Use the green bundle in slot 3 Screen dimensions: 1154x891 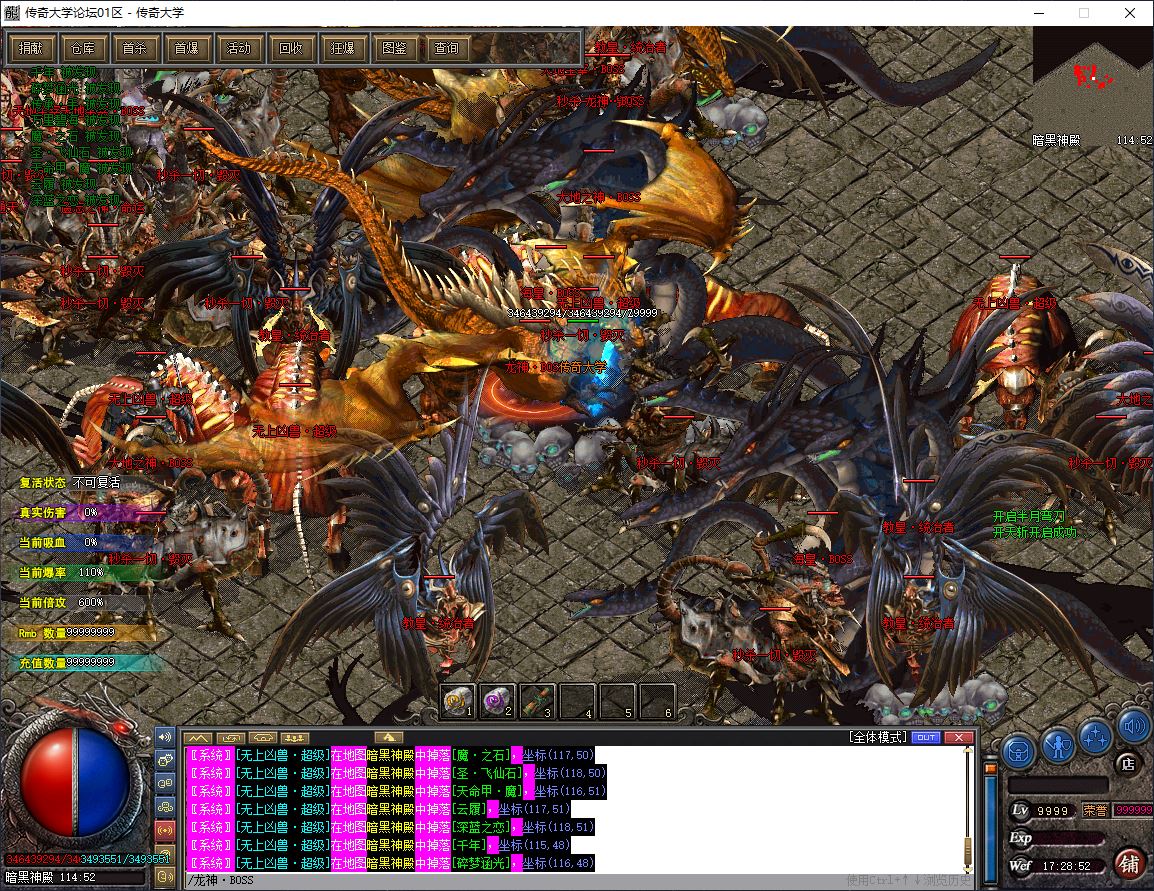[537, 701]
